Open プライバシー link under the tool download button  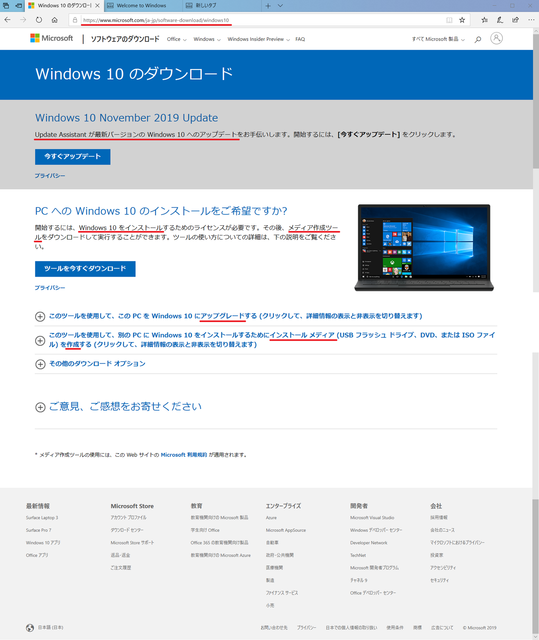tap(50, 288)
